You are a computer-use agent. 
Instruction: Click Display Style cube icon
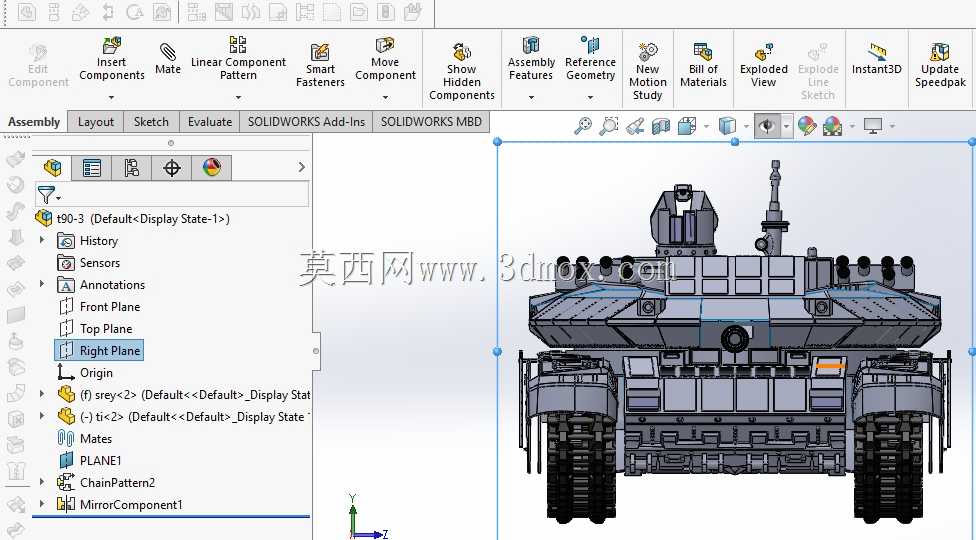click(727, 126)
